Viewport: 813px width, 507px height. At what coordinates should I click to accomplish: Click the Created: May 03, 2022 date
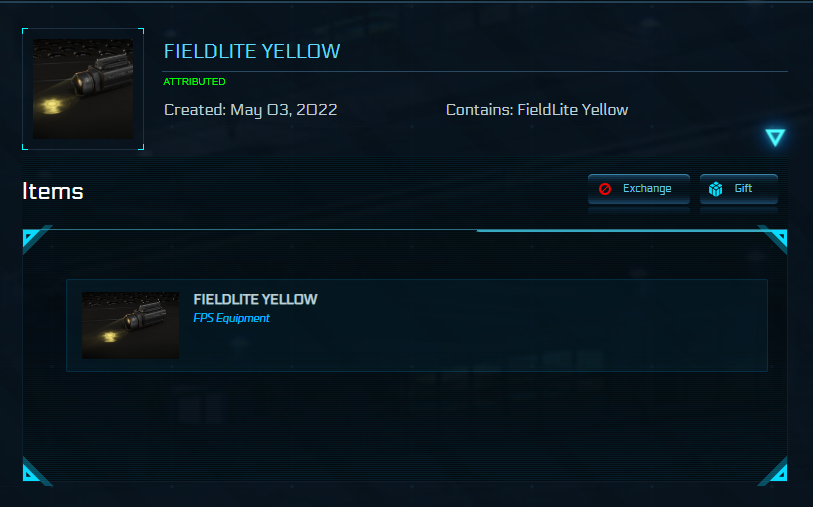[250, 109]
